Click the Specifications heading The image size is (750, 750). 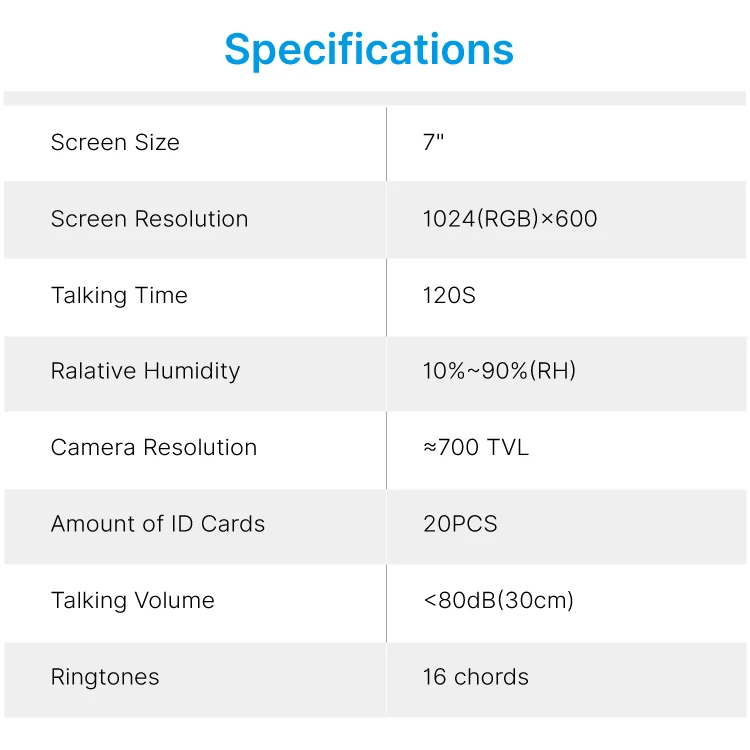click(369, 50)
